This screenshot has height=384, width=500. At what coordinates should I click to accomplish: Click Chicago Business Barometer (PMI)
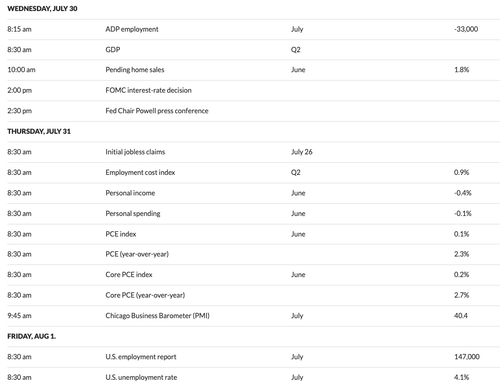click(157, 316)
